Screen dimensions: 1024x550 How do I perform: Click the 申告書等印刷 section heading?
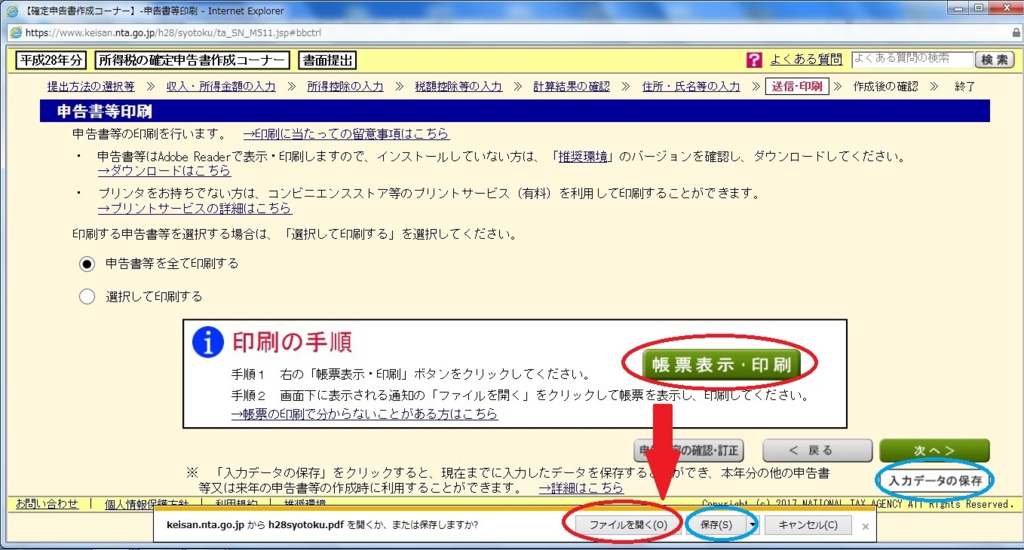point(104,111)
